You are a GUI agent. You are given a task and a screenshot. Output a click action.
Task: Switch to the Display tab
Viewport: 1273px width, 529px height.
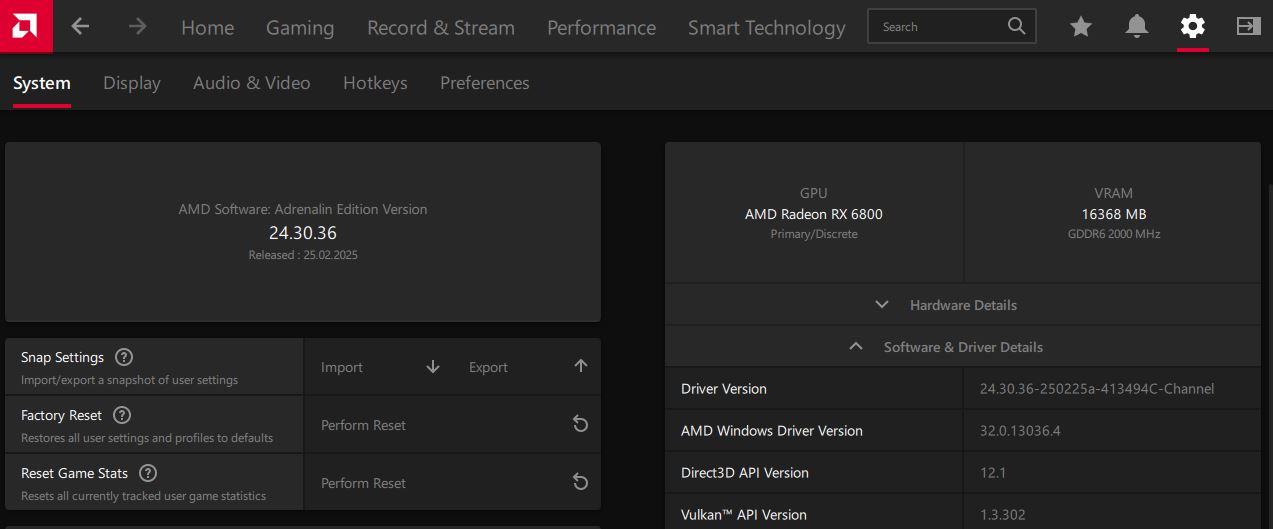coord(132,83)
